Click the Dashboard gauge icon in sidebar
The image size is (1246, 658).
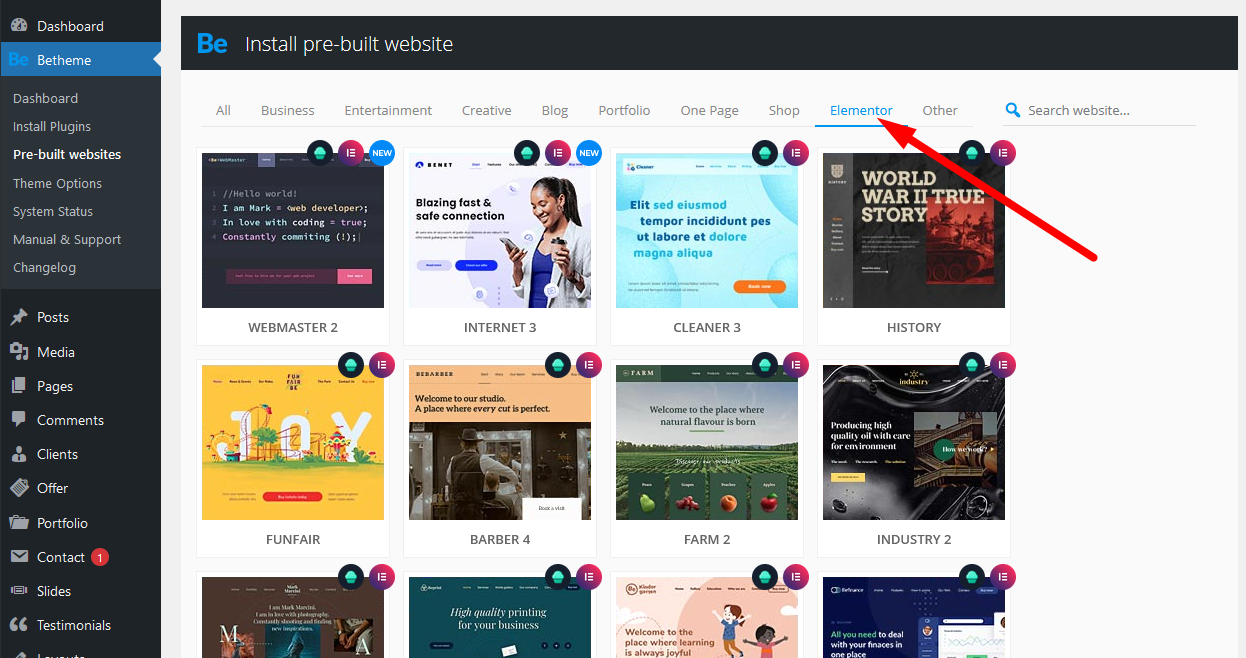[19, 26]
